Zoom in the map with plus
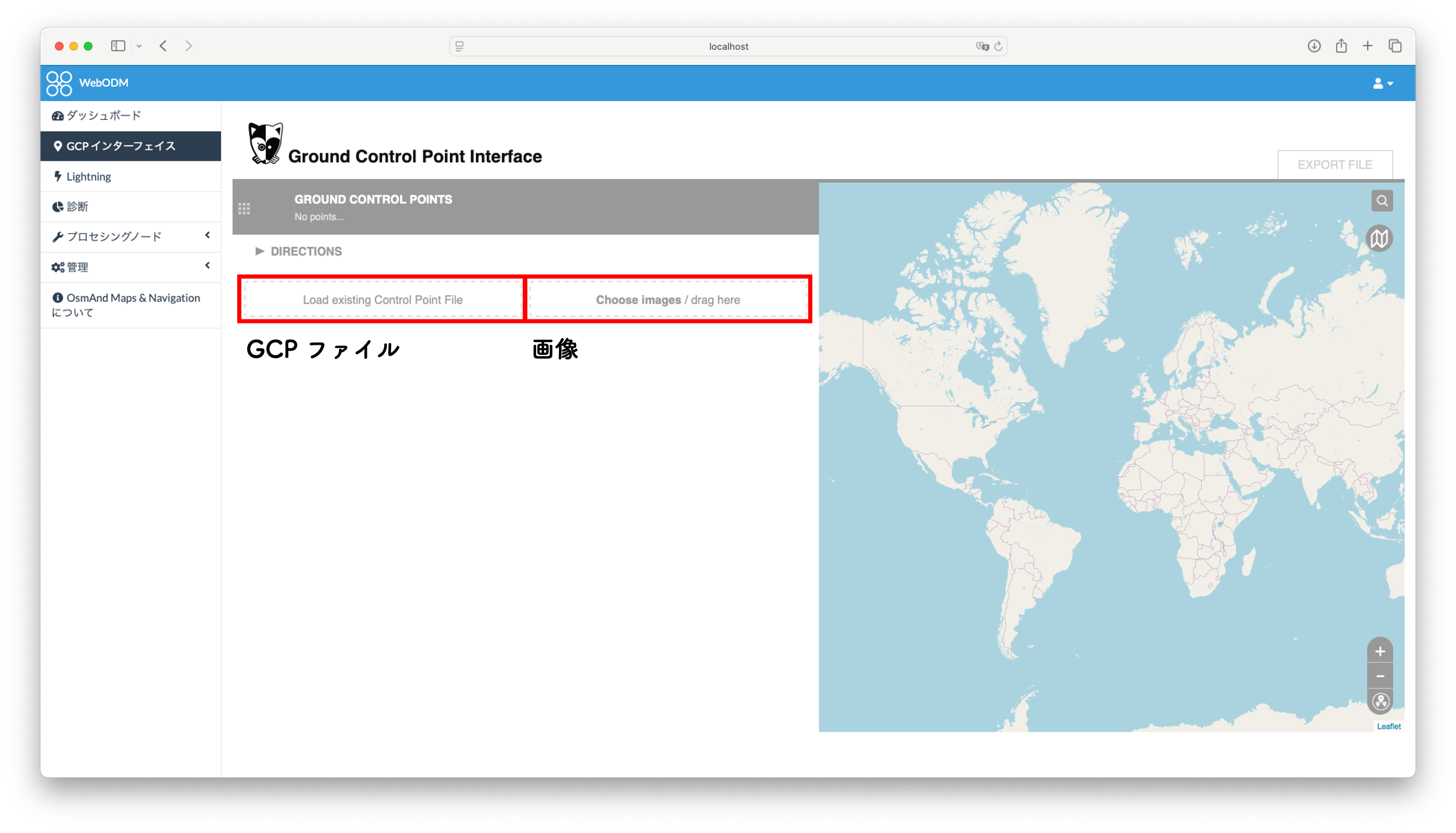 point(1380,651)
